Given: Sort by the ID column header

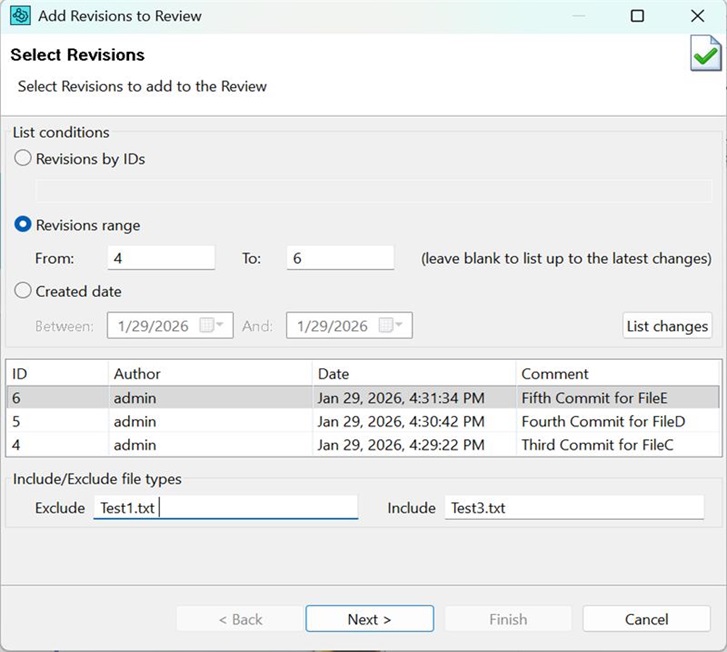Looking at the screenshot, I should 57,373.
